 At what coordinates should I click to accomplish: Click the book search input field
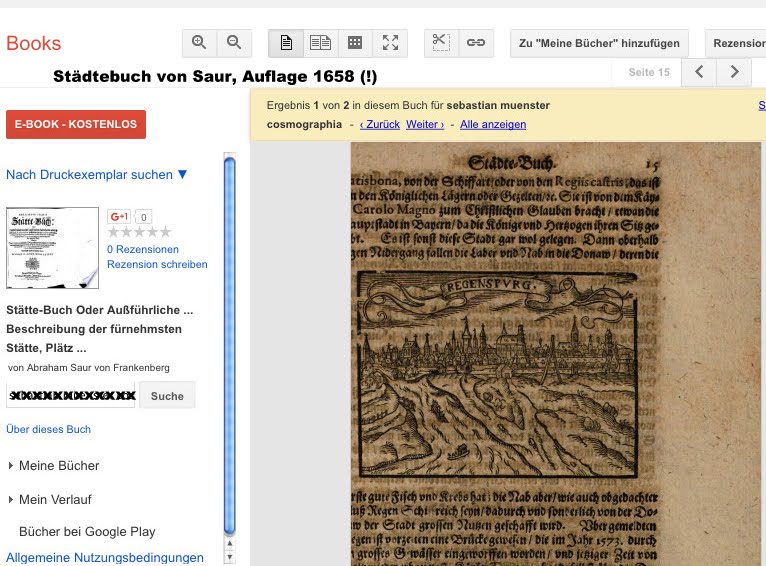[x=71, y=396]
